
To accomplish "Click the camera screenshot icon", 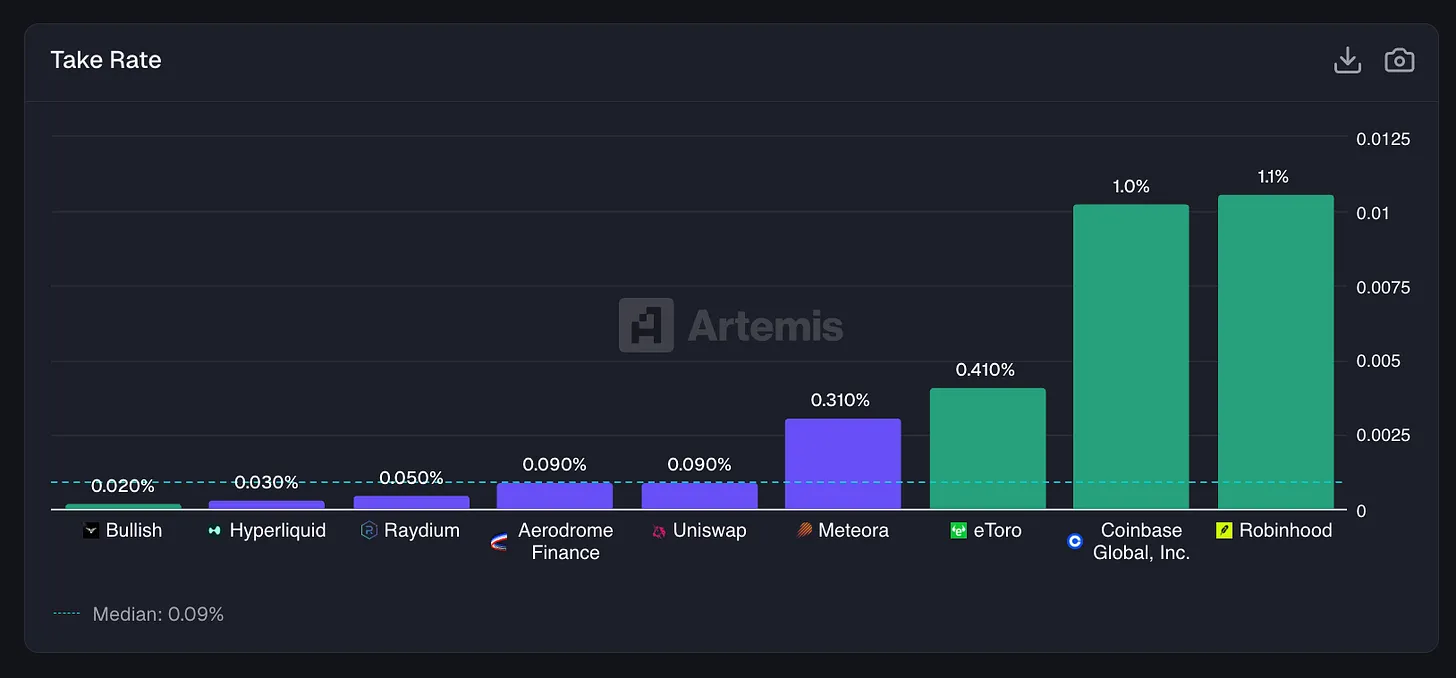I will click(x=1399, y=60).
